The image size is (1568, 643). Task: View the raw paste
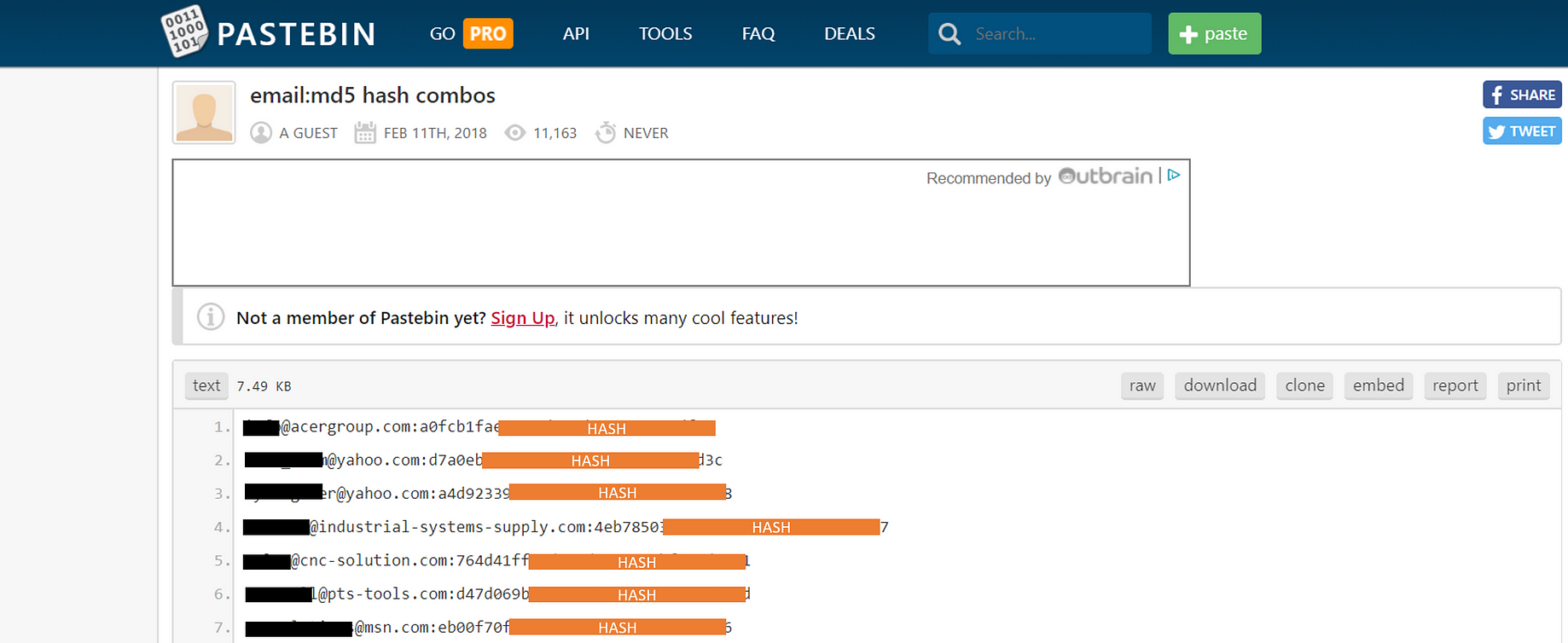(x=1142, y=385)
